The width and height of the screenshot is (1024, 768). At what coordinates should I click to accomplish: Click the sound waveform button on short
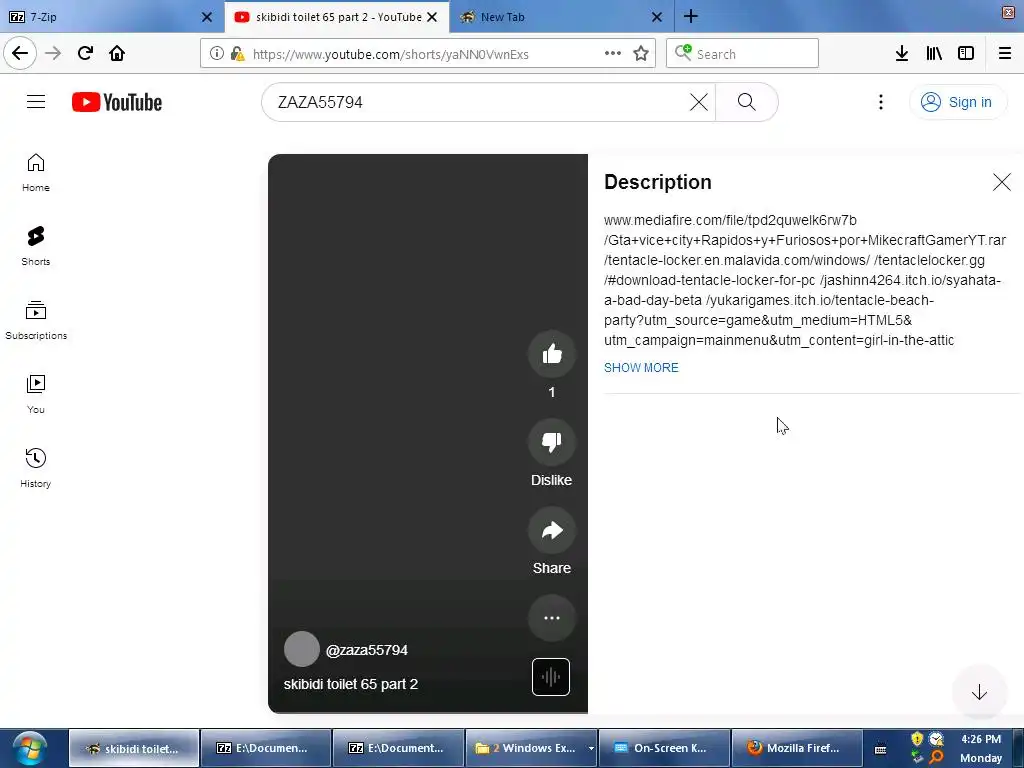[551, 677]
